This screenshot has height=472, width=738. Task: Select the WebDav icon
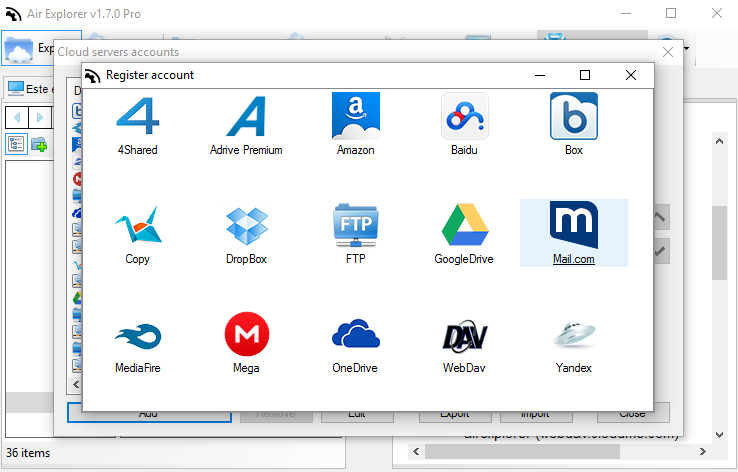coord(465,336)
